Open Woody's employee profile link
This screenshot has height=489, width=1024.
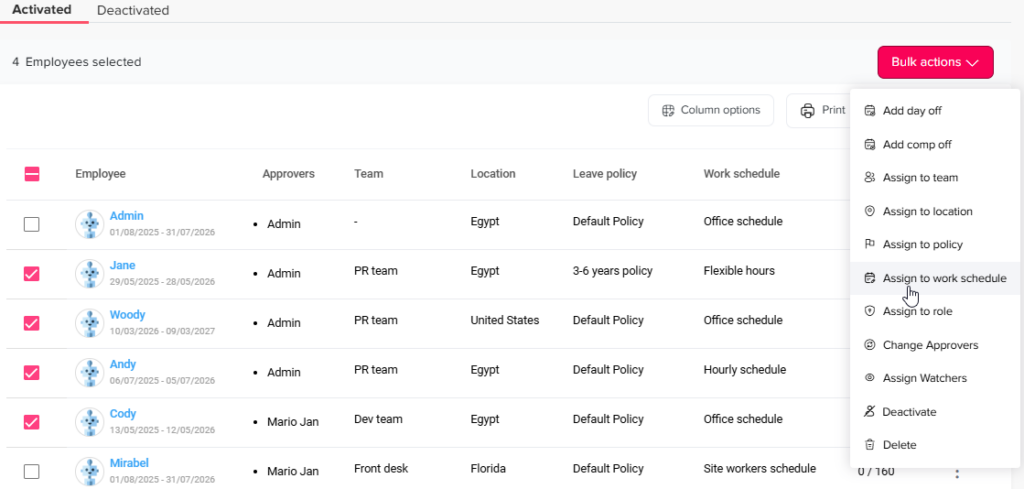pos(127,315)
